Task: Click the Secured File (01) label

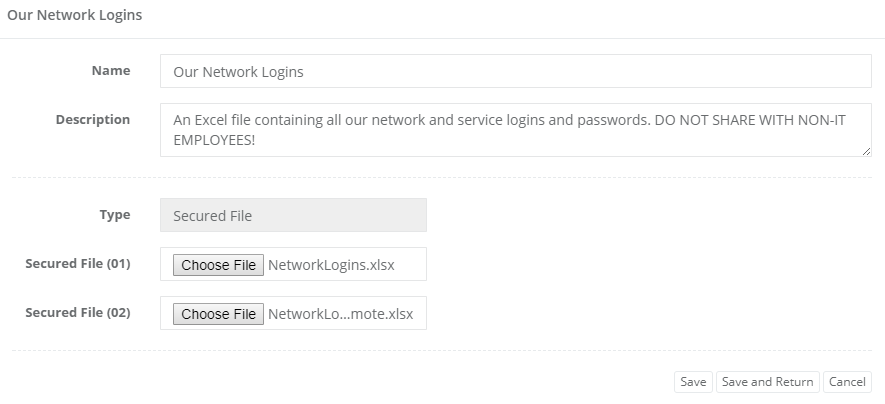Action: coord(78,264)
